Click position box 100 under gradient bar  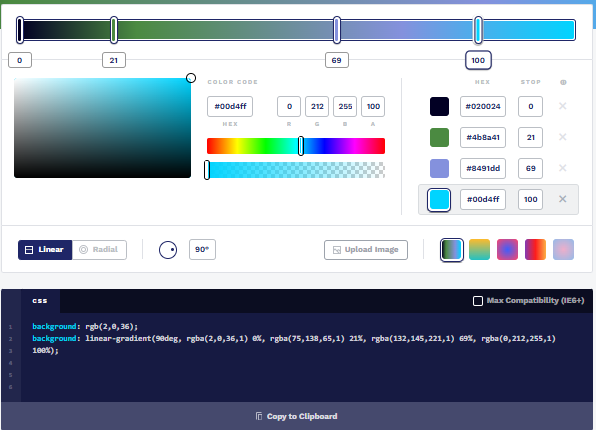coord(478,60)
